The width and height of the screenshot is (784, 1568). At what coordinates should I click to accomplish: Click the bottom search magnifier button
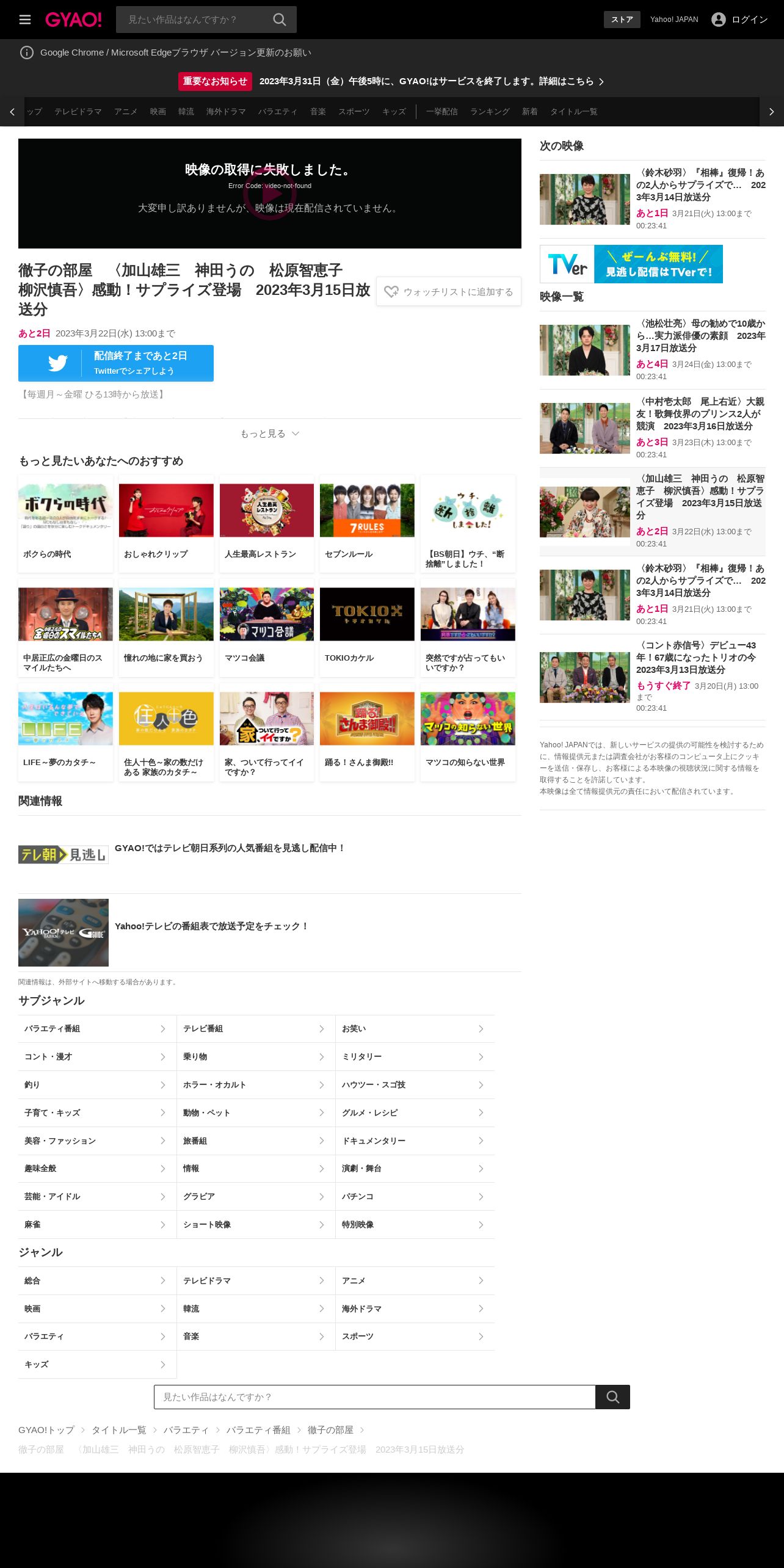[x=612, y=1397]
